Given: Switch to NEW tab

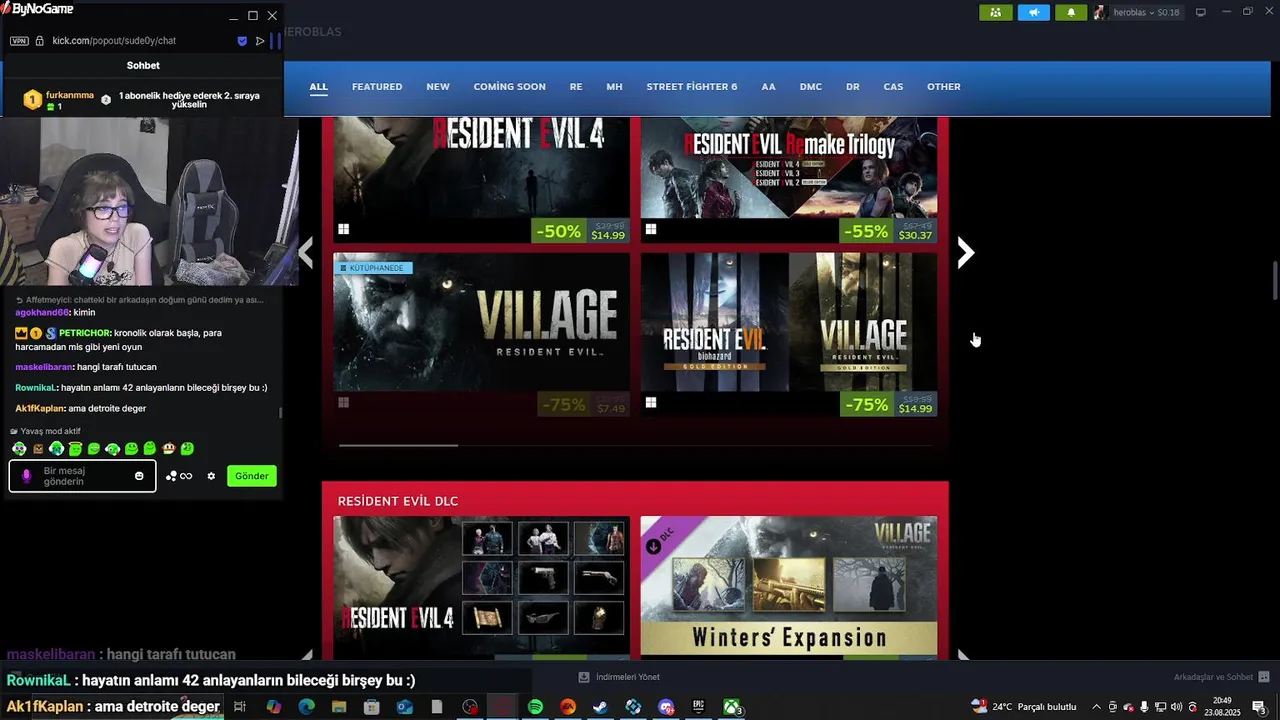Looking at the screenshot, I should [438, 87].
